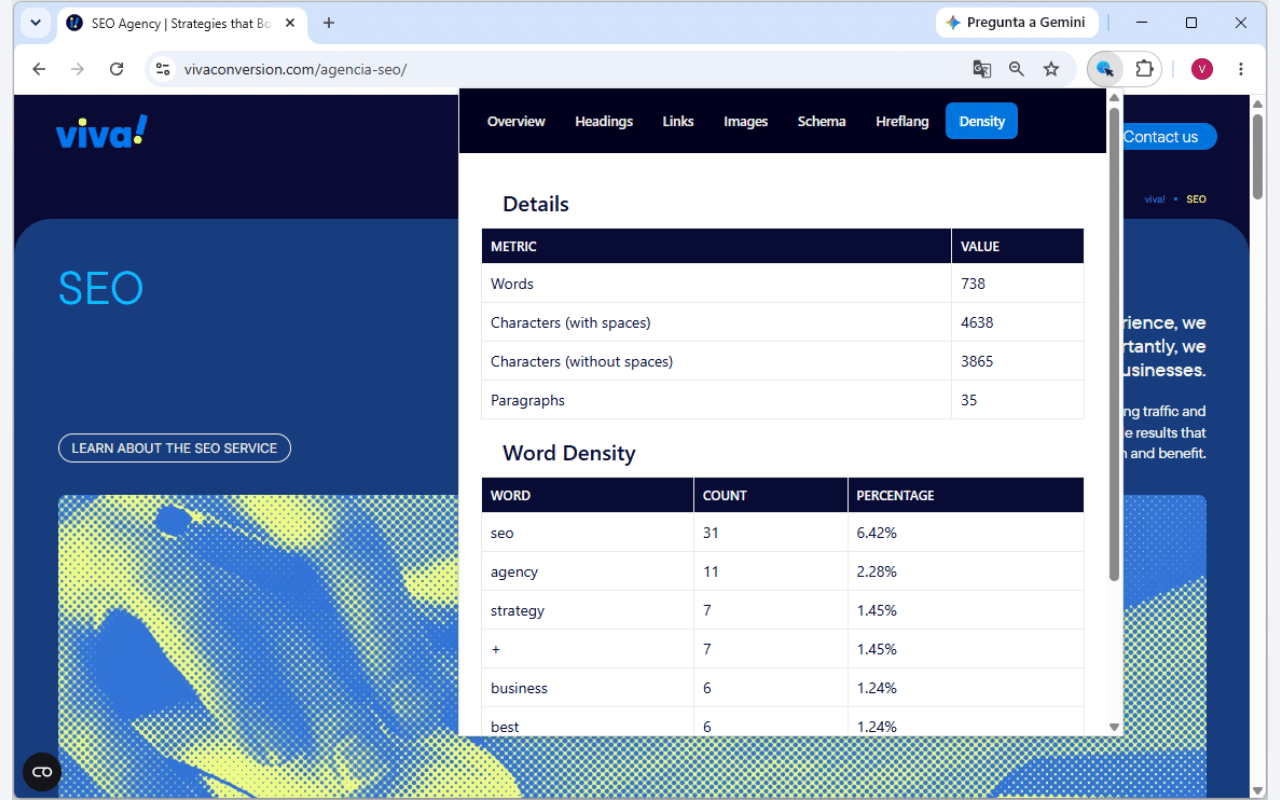Switch to the Headings tab
The height and width of the screenshot is (800, 1280).
coord(604,121)
